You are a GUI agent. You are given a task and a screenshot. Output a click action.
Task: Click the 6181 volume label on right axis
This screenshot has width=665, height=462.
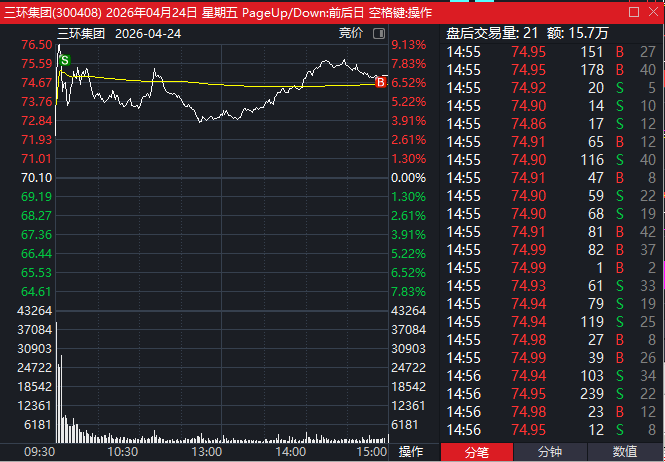pyautogui.click(x=405, y=425)
